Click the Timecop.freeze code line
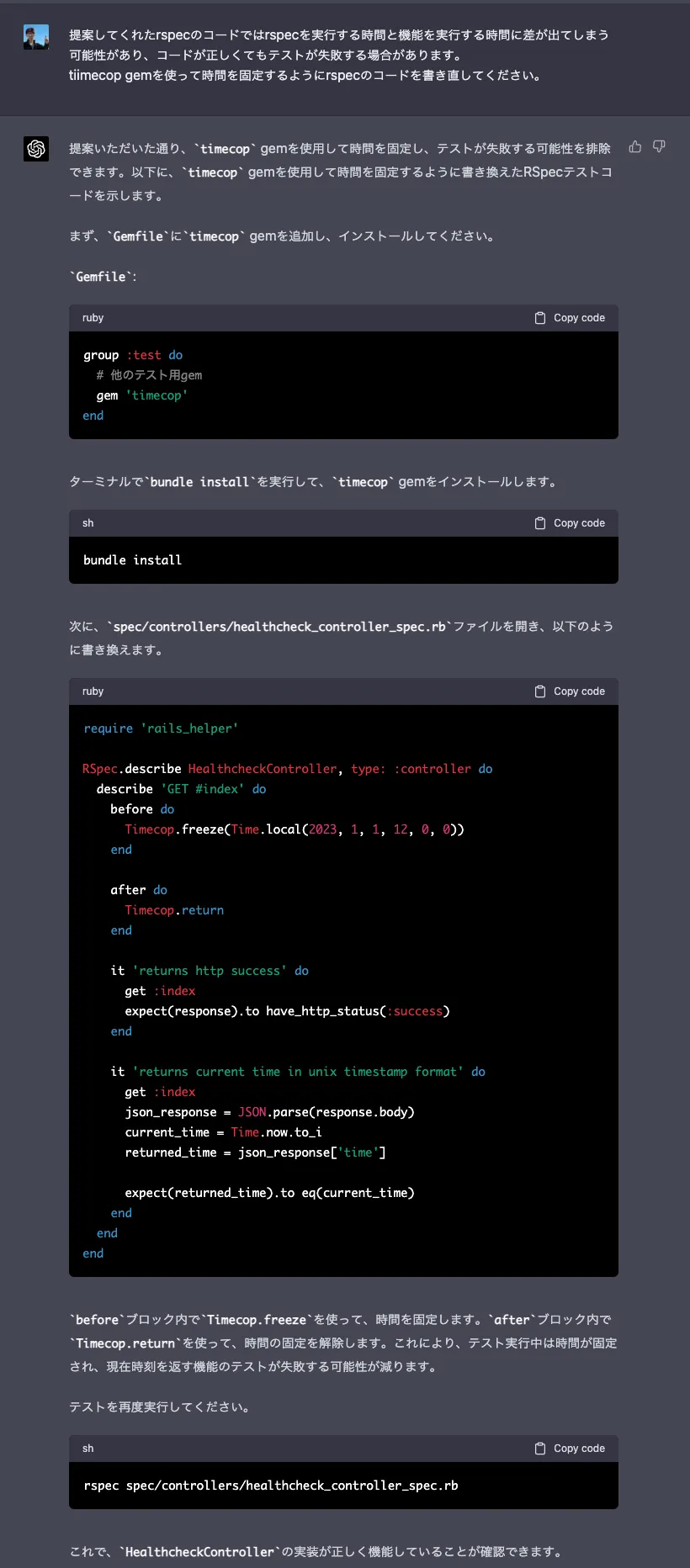Viewport: 690px width, 1568px height. [294, 829]
